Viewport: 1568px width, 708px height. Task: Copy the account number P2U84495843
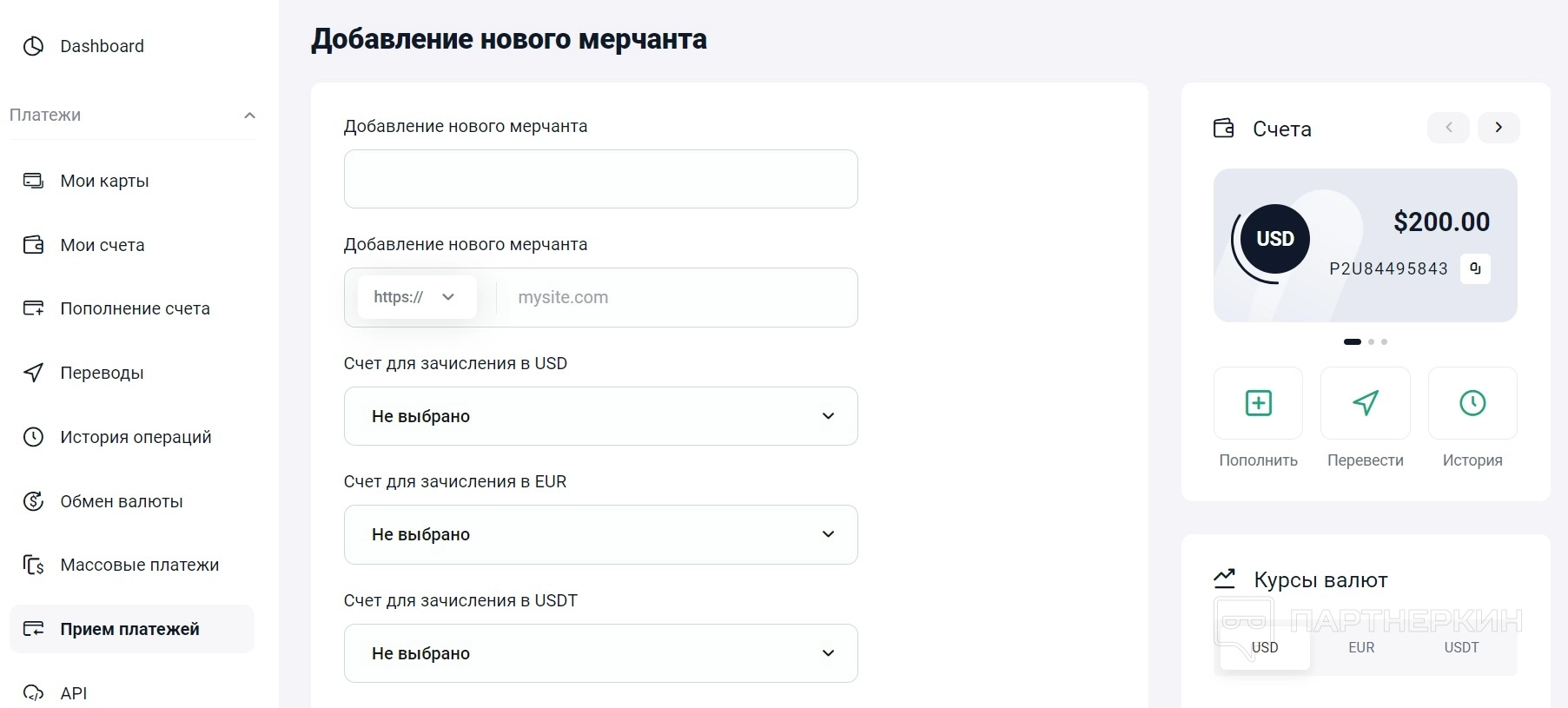[x=1475, y=268]
